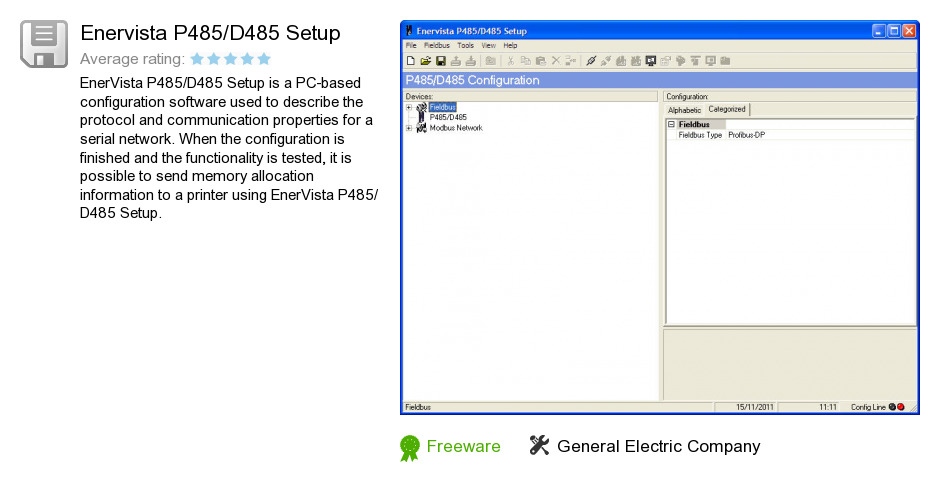Click the Open folder toolbar icon
The height and width of the screenshot is (492, 940).
(x=426, y=61)
